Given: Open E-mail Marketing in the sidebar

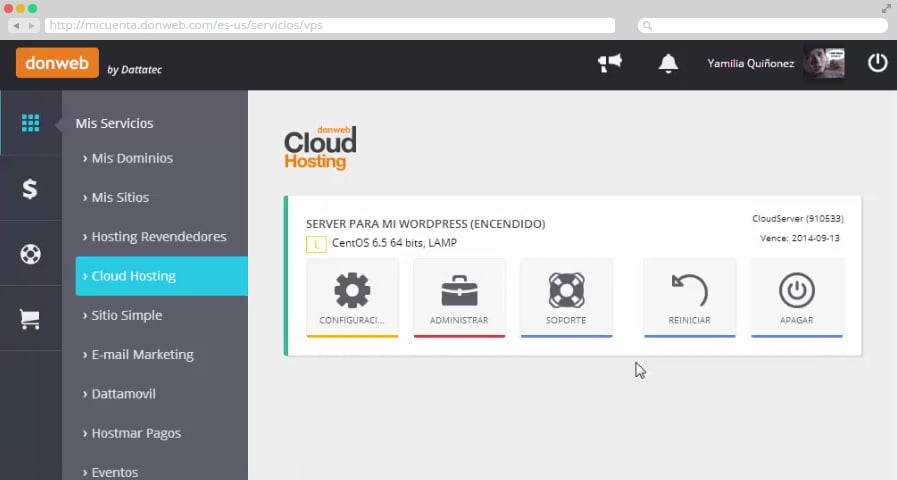Looking at the screenshot, I should coord(138,355).
